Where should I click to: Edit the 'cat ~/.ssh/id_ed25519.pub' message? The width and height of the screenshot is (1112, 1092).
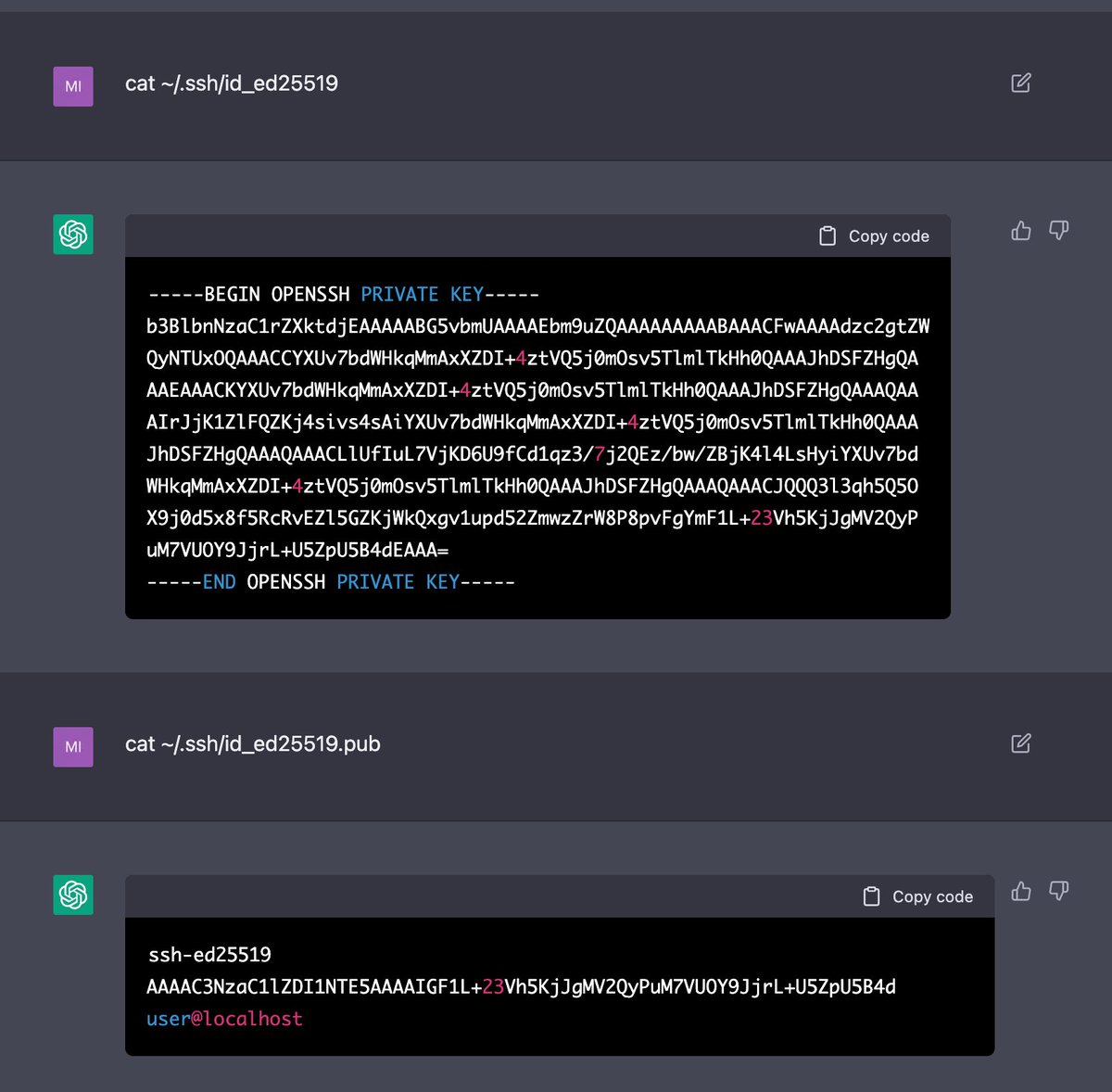tap(1020, 743)
